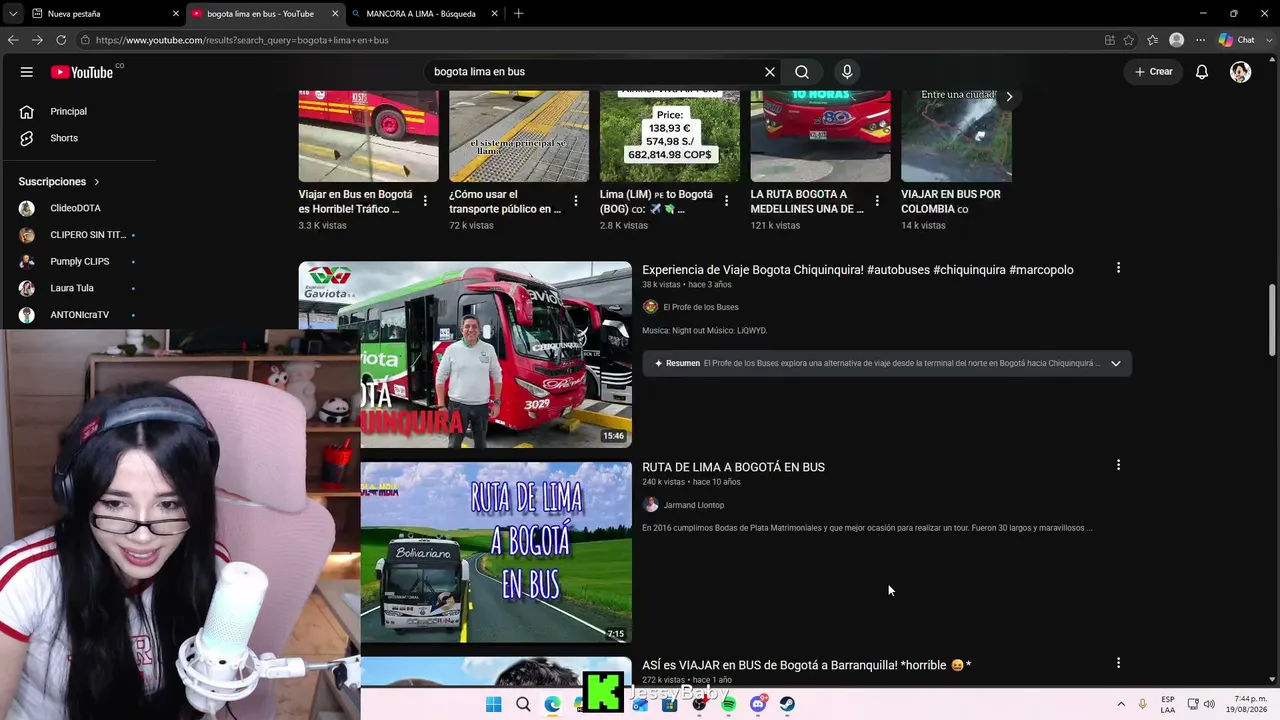Close the 'MANCORA A LIMA' tab
This screenshot has width=1280, height=720.
tap(496, 14)
